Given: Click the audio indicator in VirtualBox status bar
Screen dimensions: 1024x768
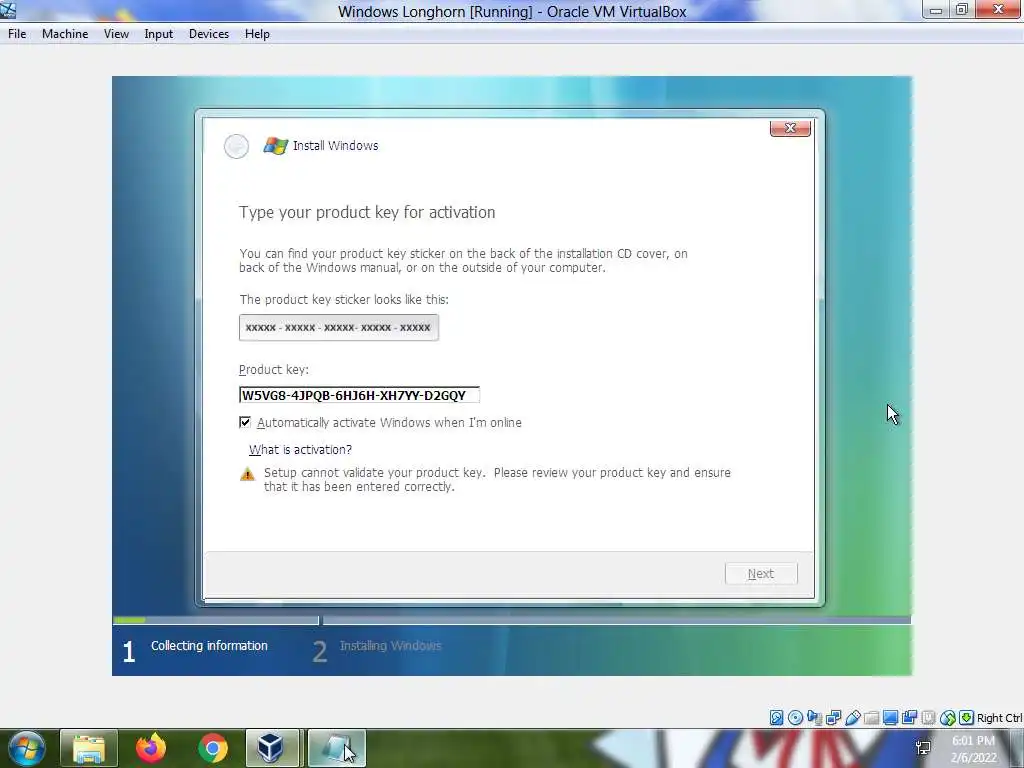Looking at the screenshot, I should (814, 718).
